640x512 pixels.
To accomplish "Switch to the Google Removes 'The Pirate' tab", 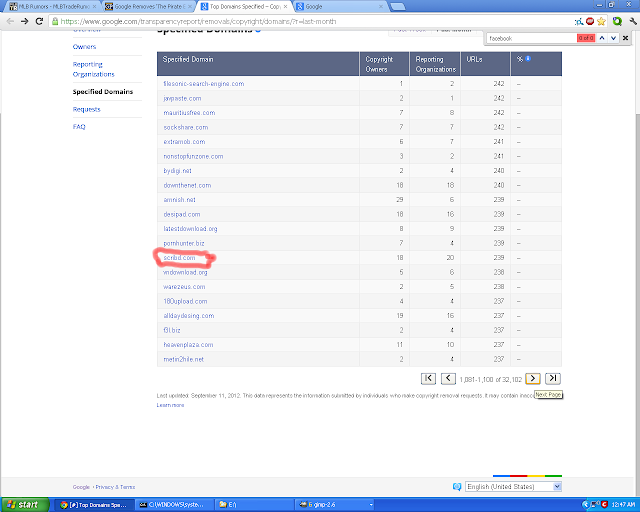I will coord(147,7).
